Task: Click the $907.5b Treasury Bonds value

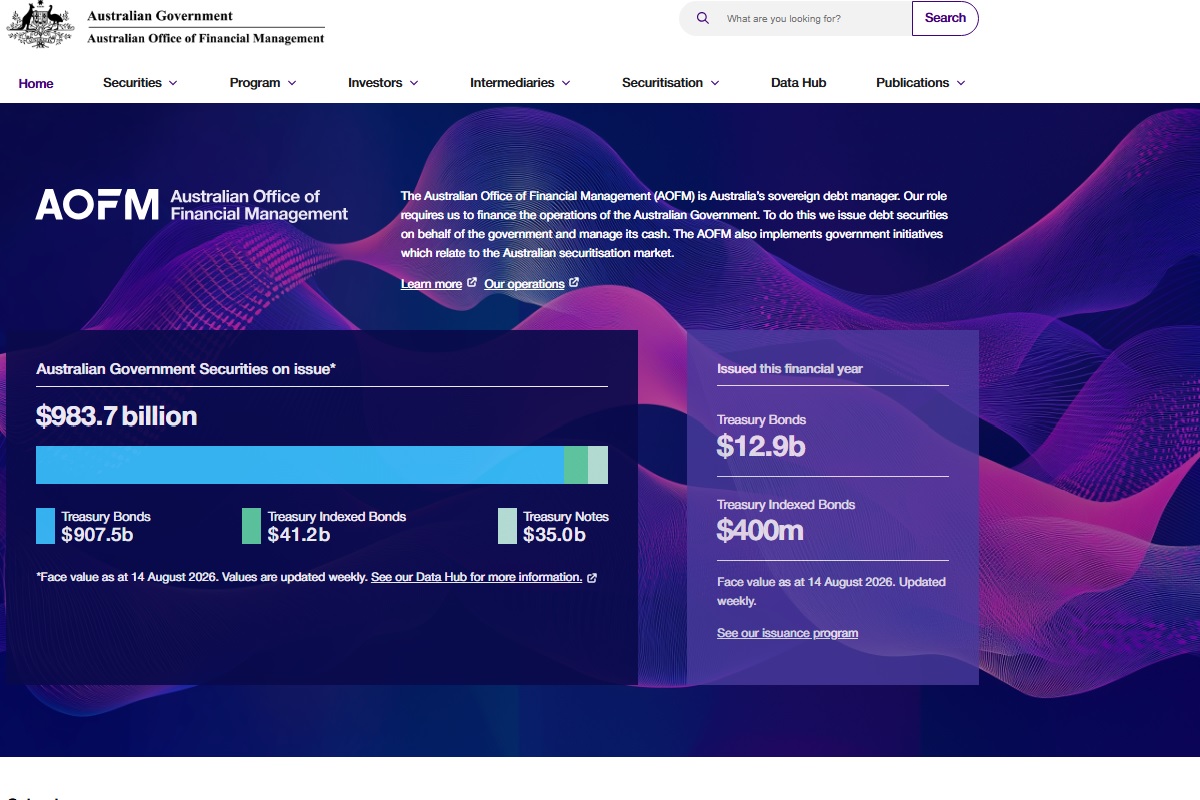Action: [97, 535]
